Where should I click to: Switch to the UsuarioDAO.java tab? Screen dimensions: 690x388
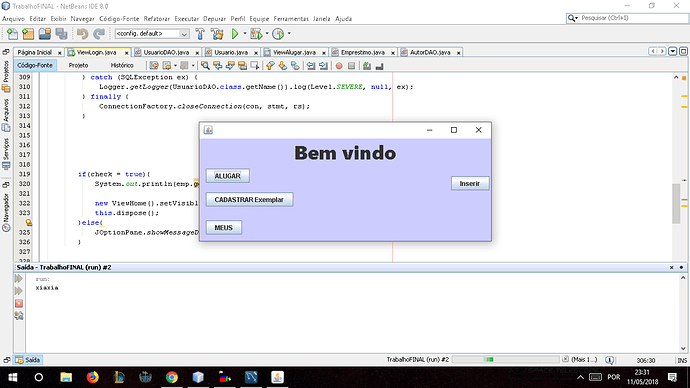pyautogui.click(x=166, y=52)
